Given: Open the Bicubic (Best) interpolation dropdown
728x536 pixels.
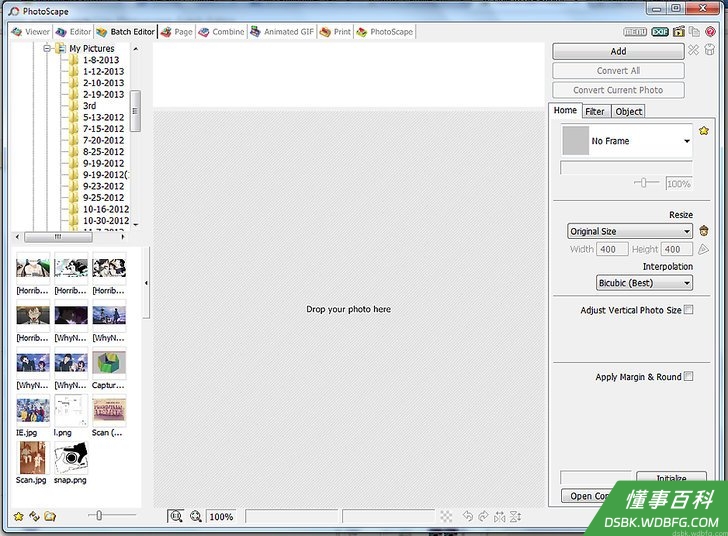Looking at the screenshot, I should pyautogui.click(x=644, y=283).
